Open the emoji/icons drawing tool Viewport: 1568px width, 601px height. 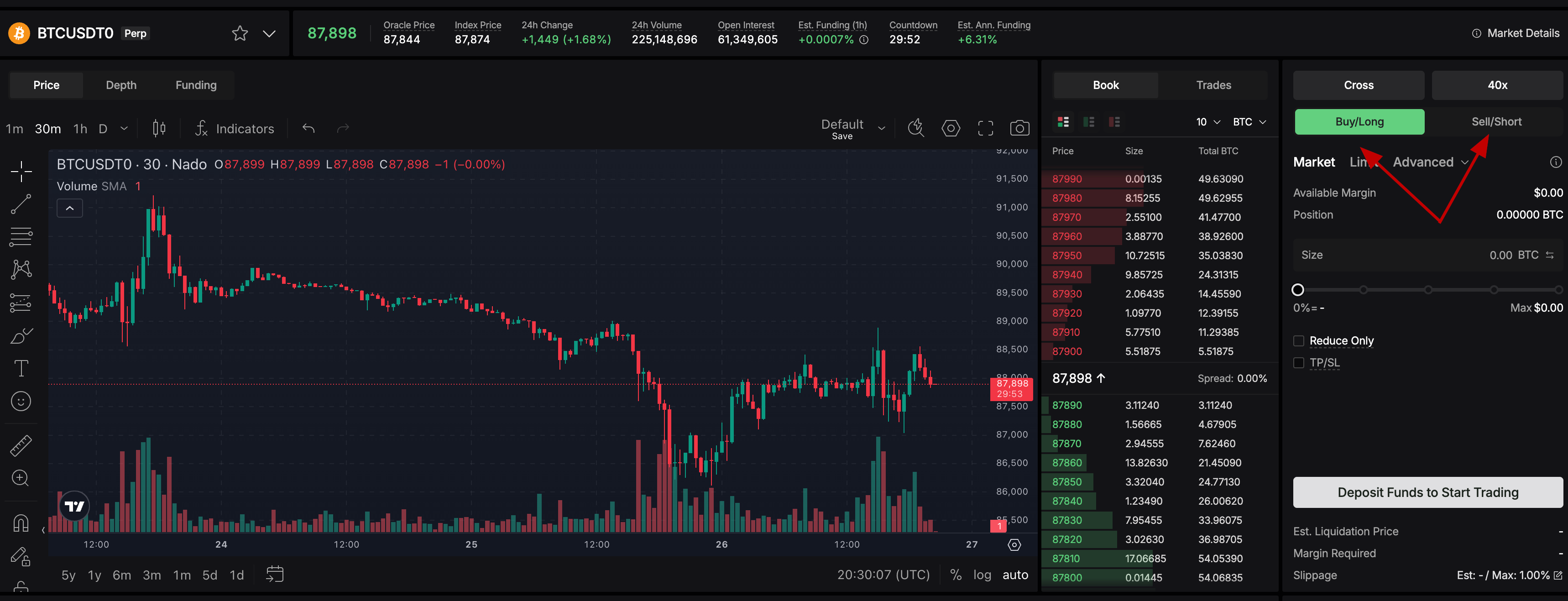[x=21, y=401]
